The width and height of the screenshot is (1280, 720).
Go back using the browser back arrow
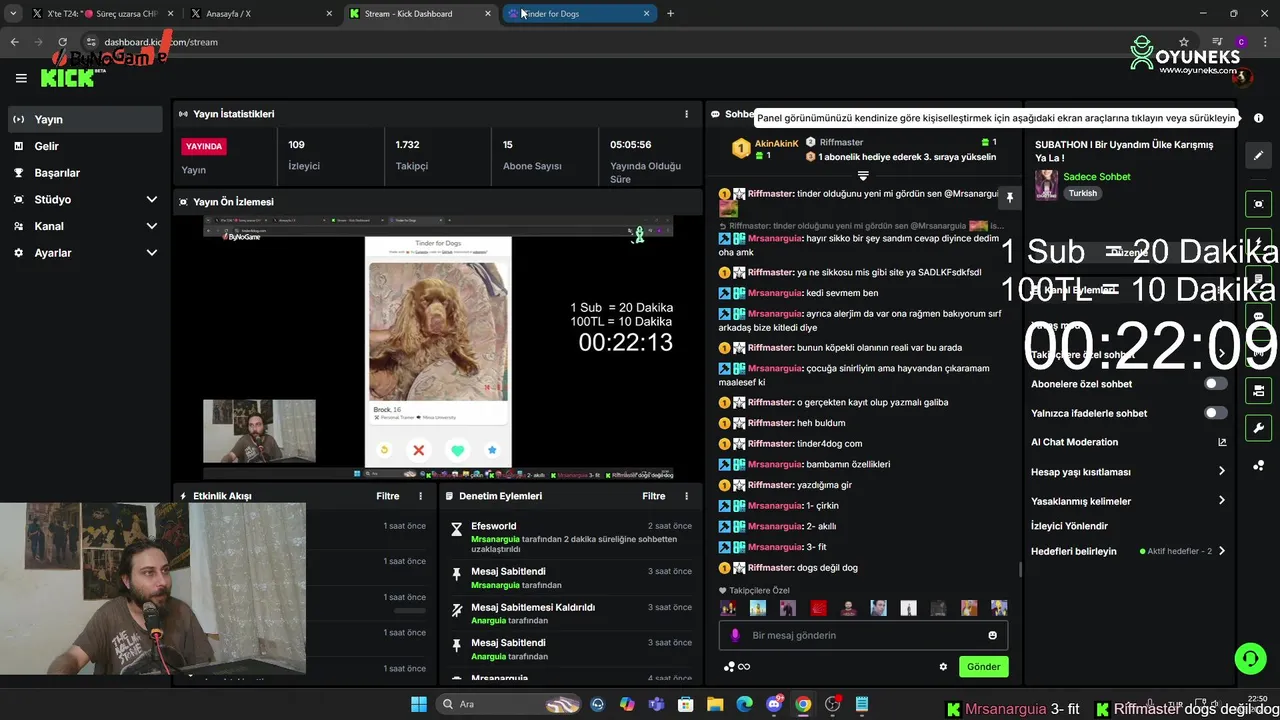tap(15, 42)
